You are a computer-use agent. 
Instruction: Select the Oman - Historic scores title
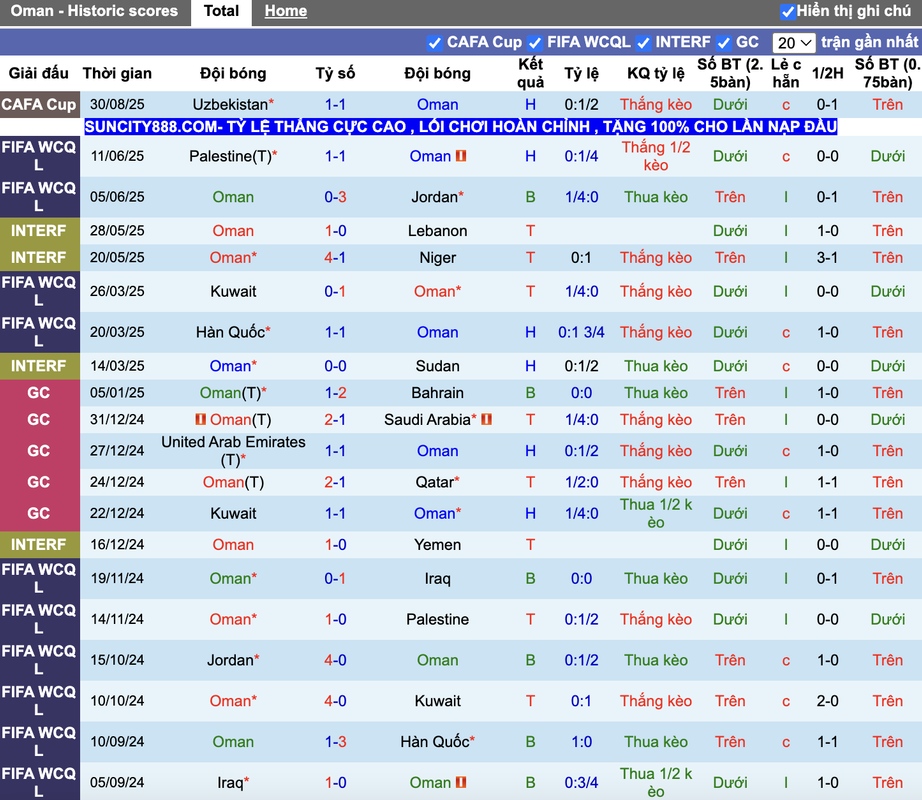[x=94, y=11]
